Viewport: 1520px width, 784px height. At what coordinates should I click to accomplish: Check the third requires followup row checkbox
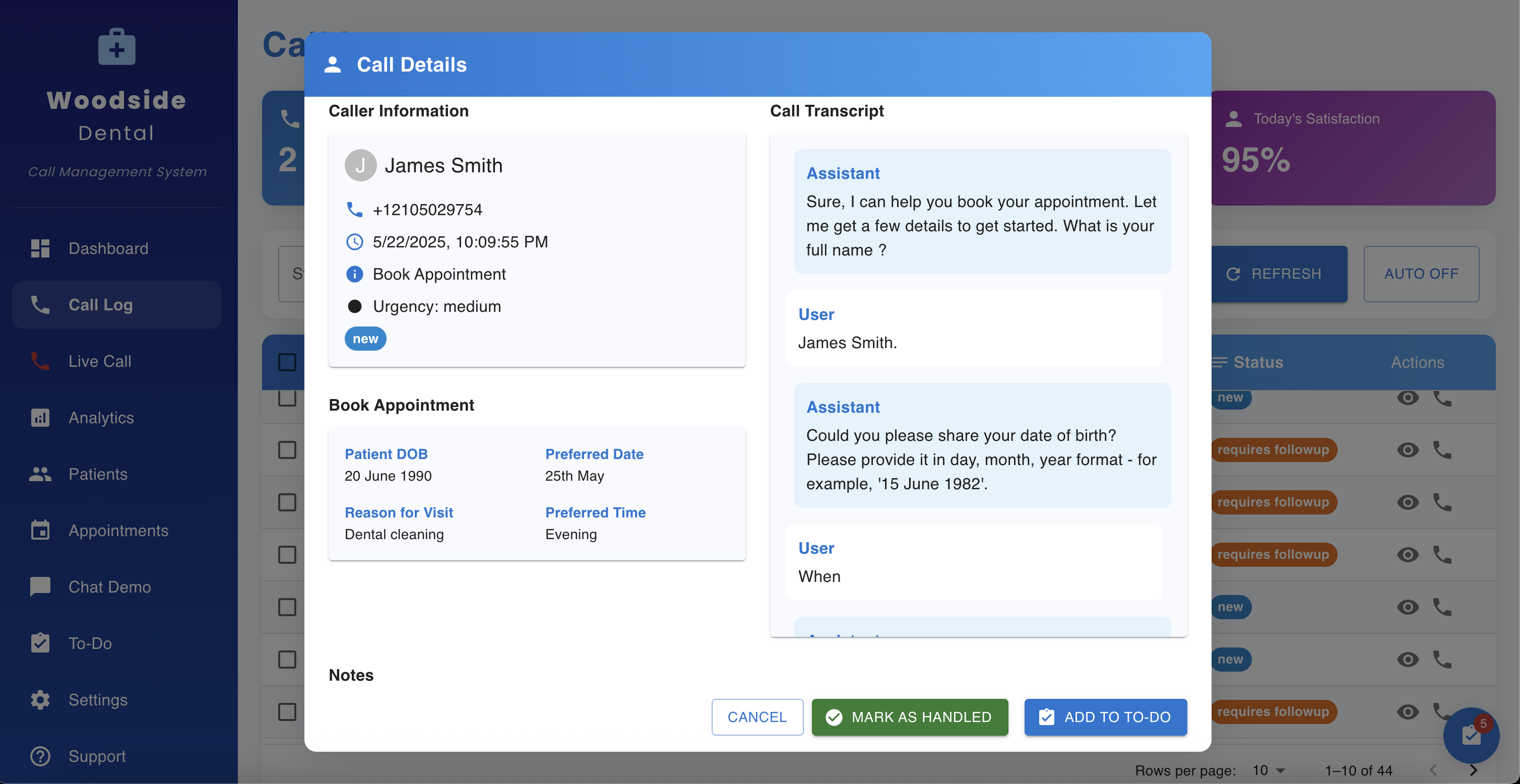point(287,555)
